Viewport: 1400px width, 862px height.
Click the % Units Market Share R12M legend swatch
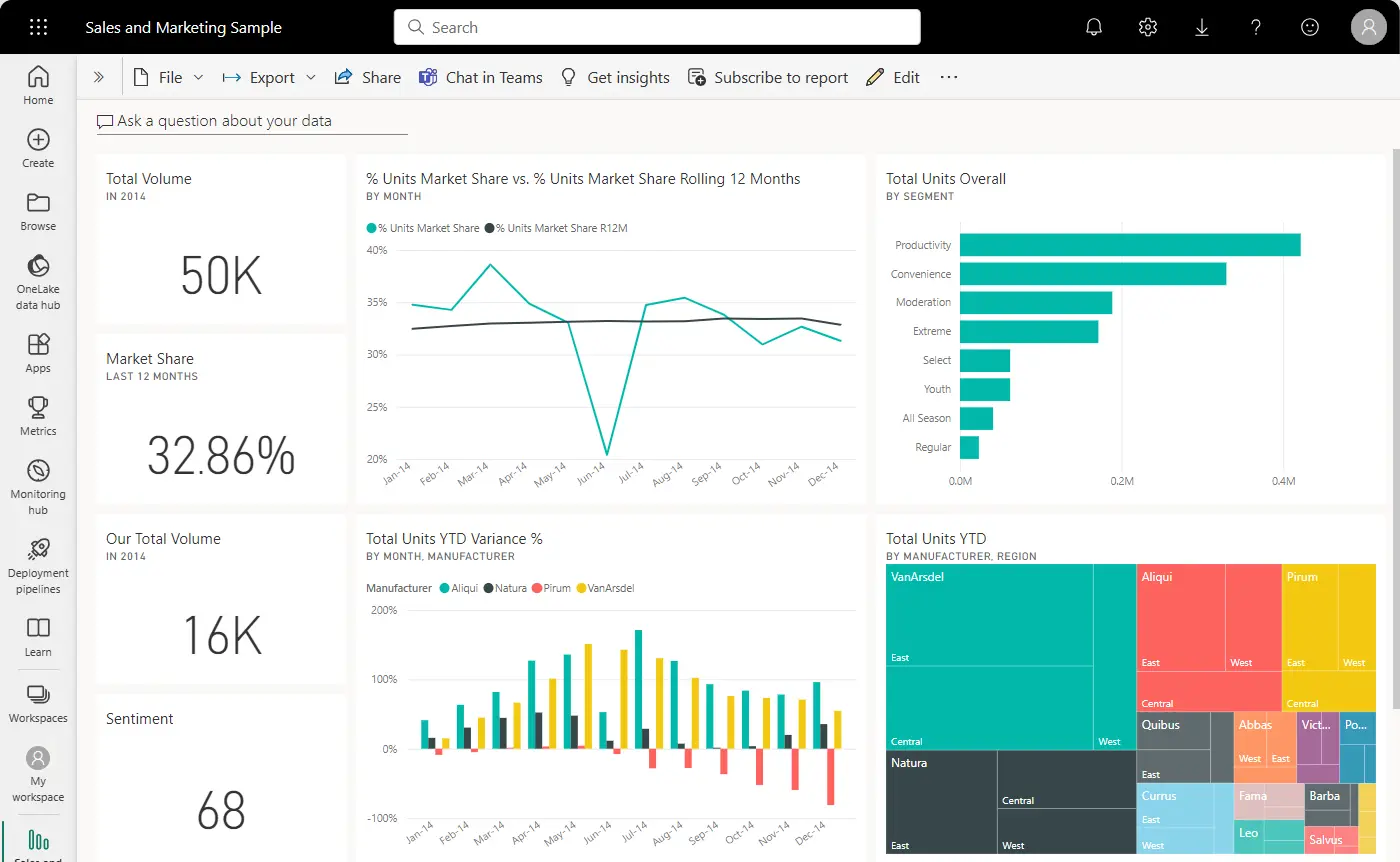490,228
